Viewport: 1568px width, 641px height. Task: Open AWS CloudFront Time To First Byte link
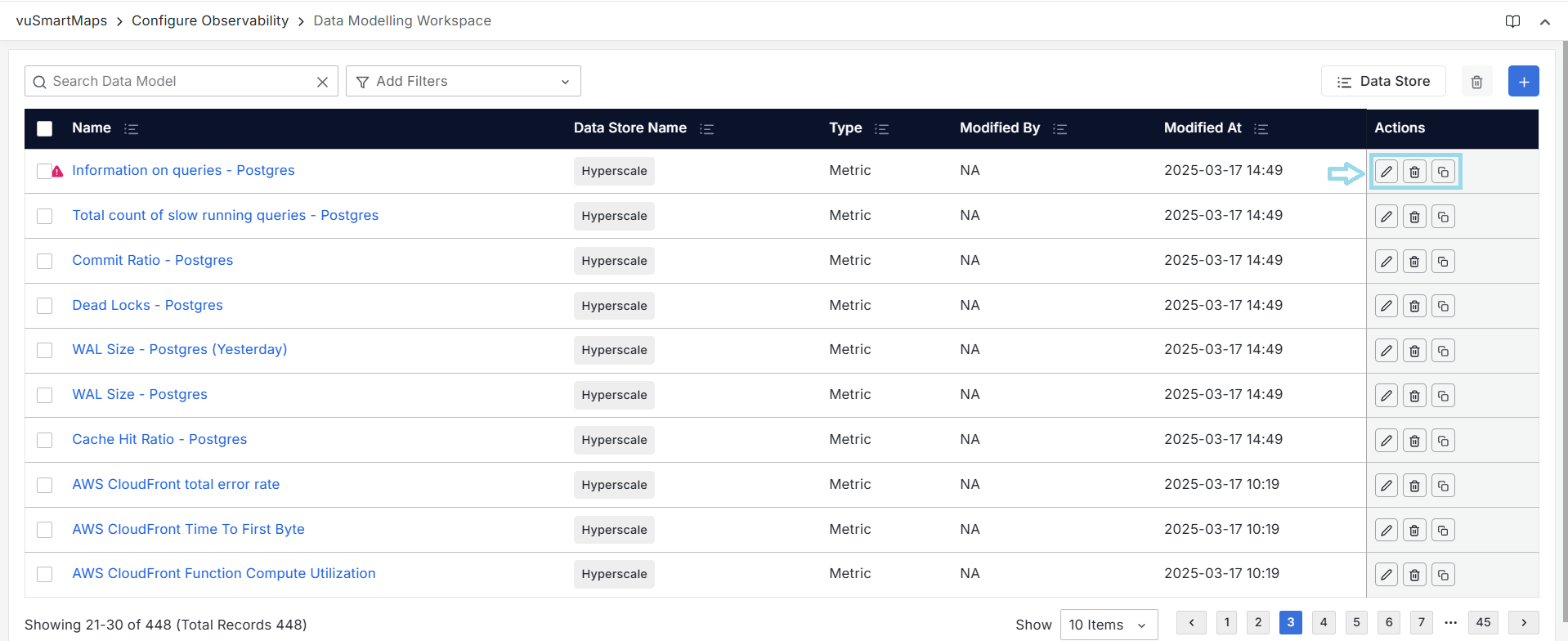tap(188, 529)
